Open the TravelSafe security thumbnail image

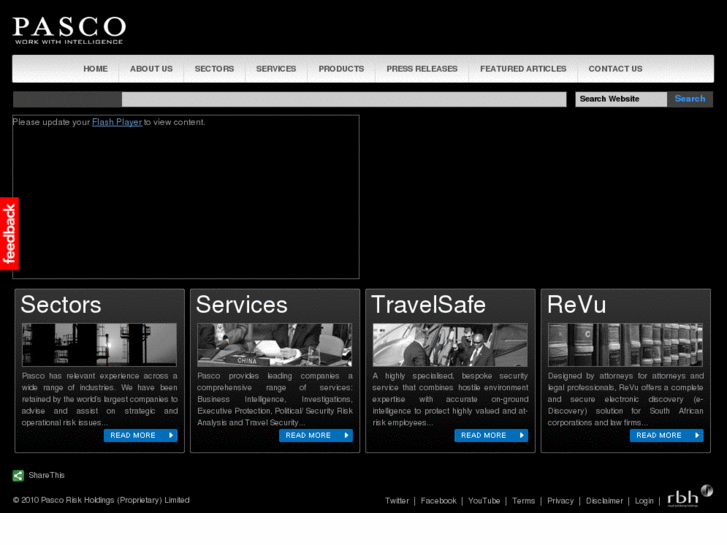[x=450, y=345]
